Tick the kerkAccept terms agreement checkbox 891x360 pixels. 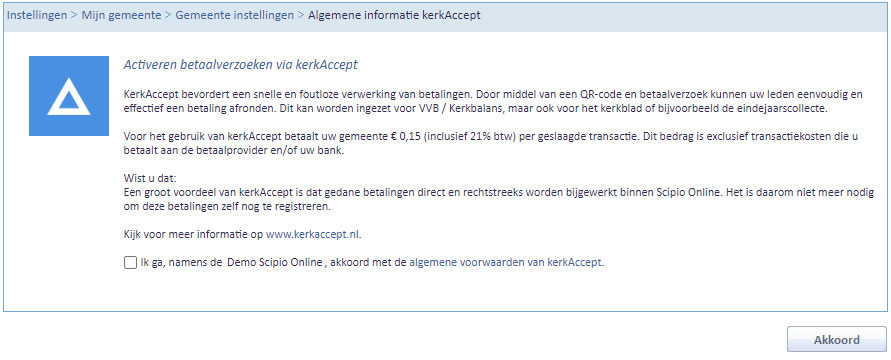pyautogui.click(x=130, y=263)
